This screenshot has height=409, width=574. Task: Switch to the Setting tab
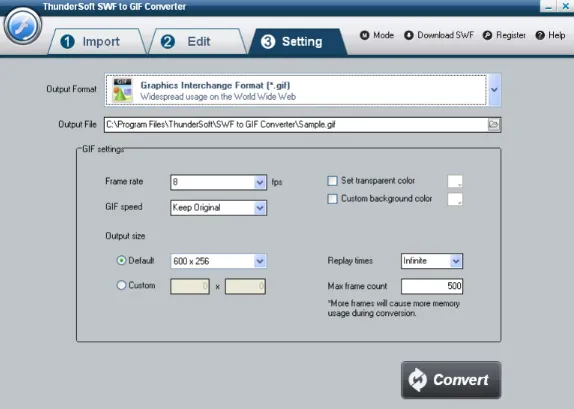298,42
